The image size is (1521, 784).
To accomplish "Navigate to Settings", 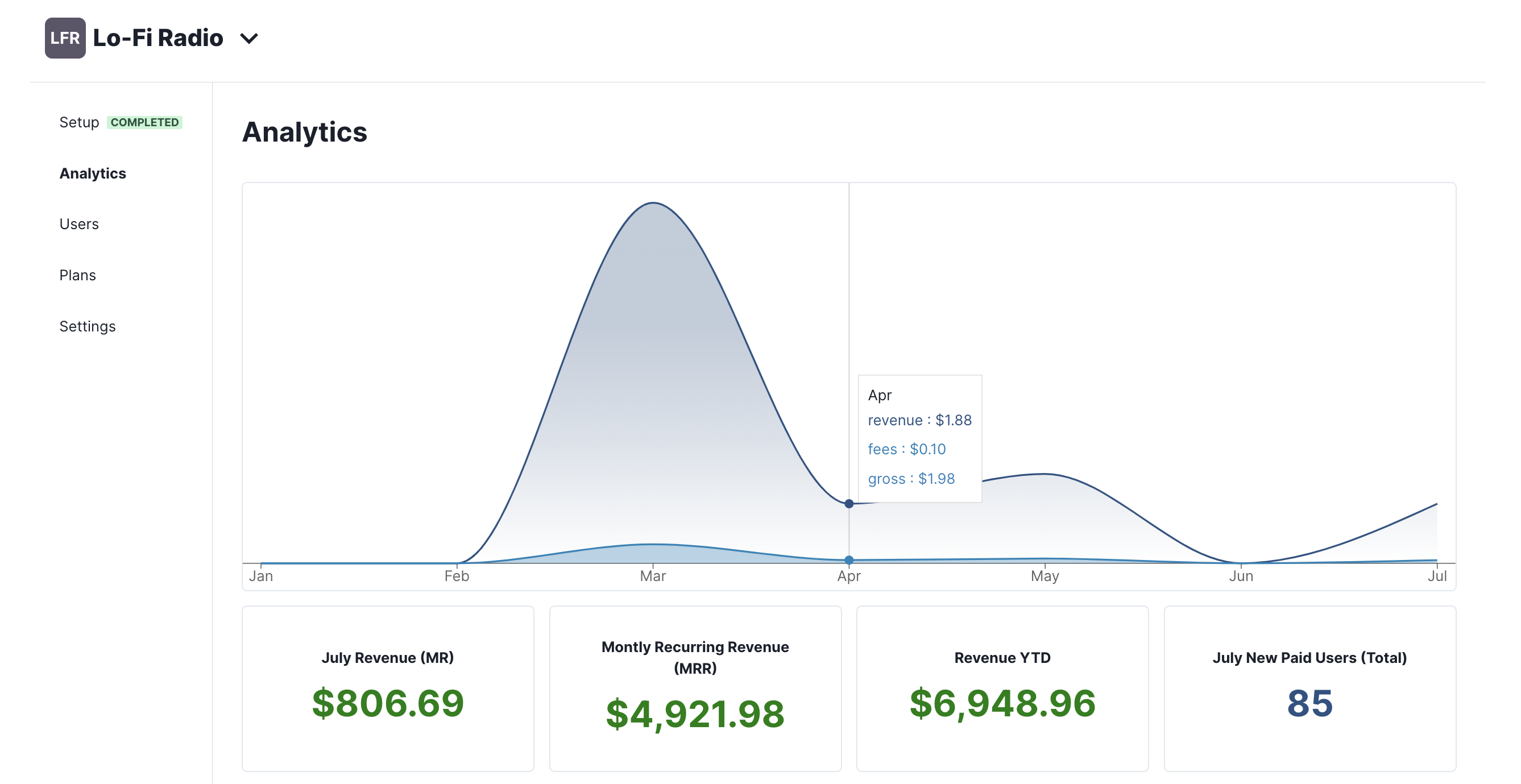I will click(x=88, y=326).
